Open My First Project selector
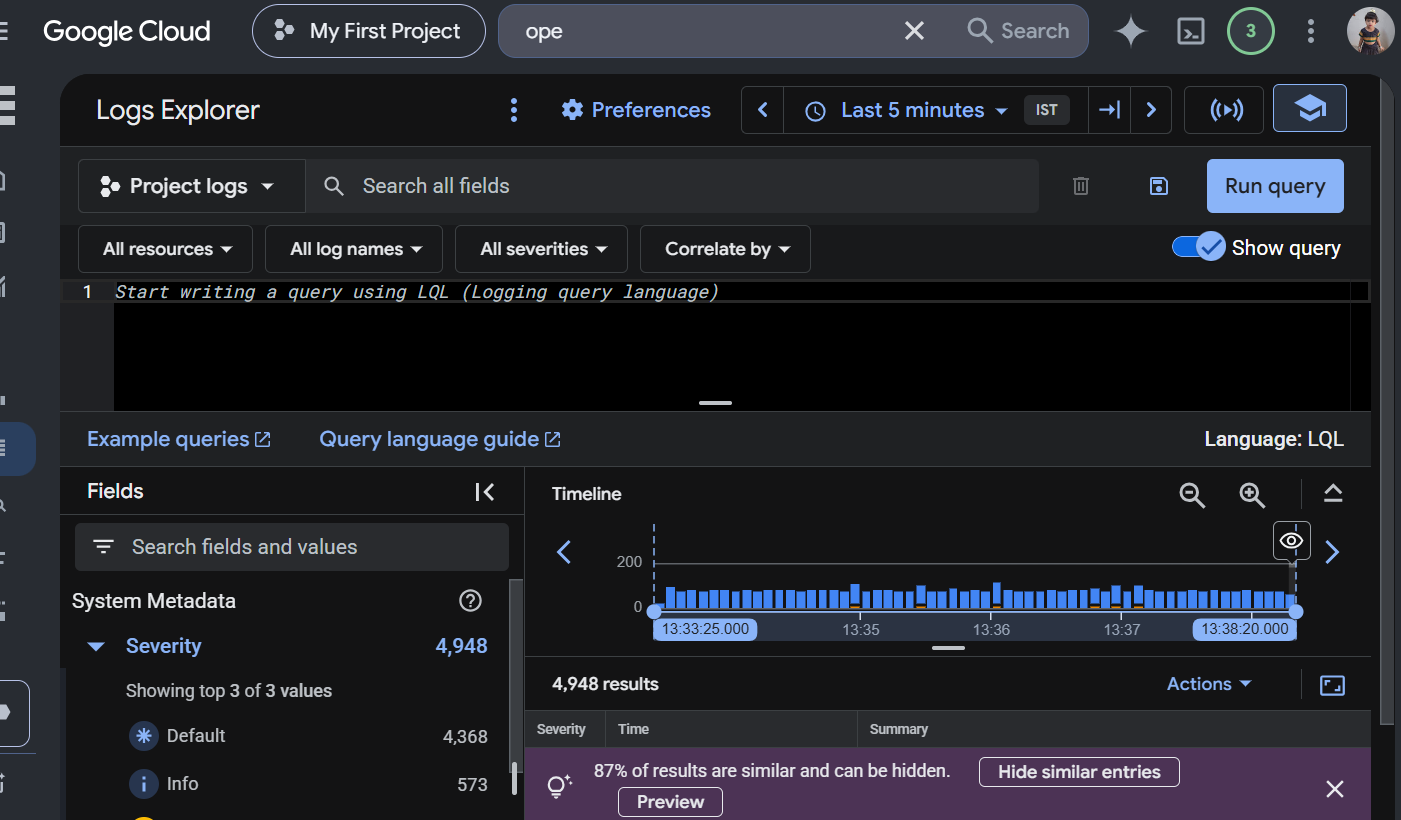Screen dimensions: 1401x820 pyautogui.click(x=369, y=31)
